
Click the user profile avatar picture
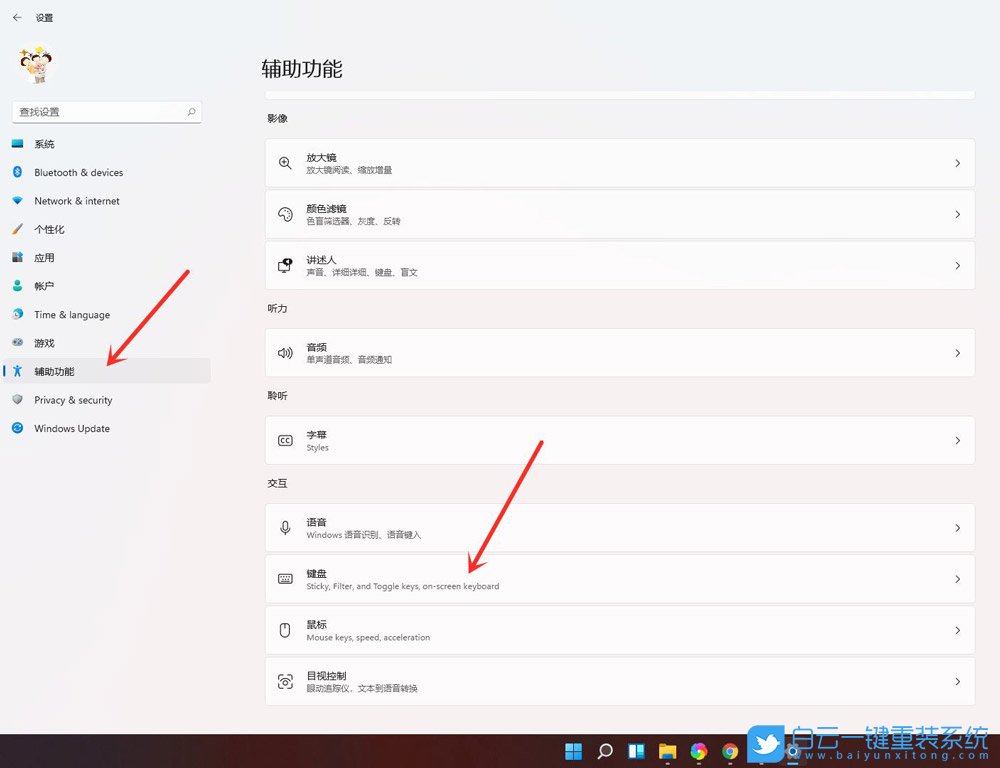[x=37, y=65]
